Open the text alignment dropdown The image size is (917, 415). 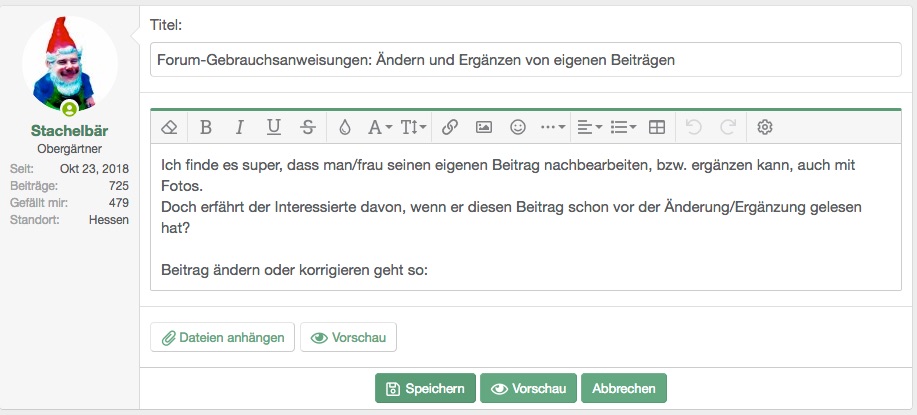point(590,127)
